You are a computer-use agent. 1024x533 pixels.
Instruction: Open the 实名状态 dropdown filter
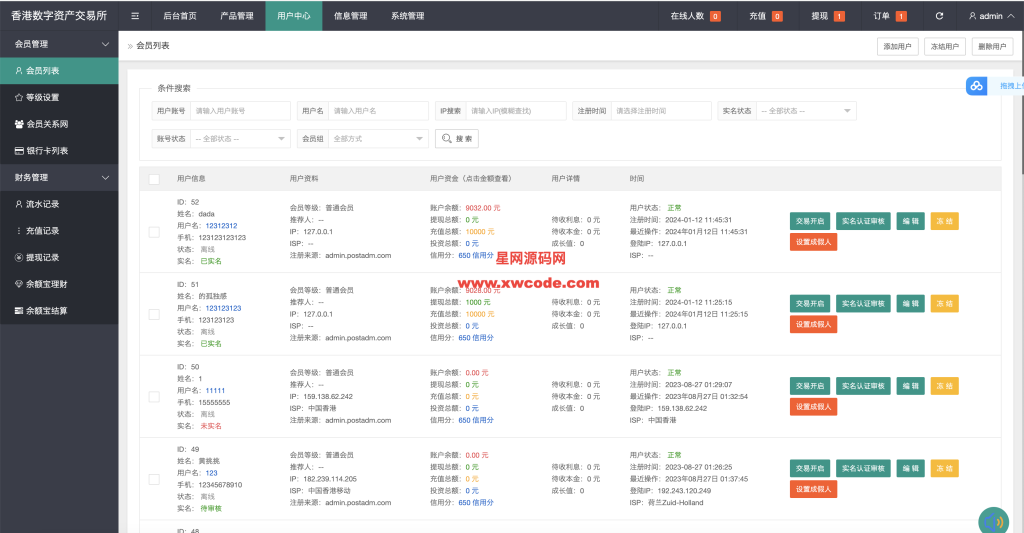click(806, 111)
